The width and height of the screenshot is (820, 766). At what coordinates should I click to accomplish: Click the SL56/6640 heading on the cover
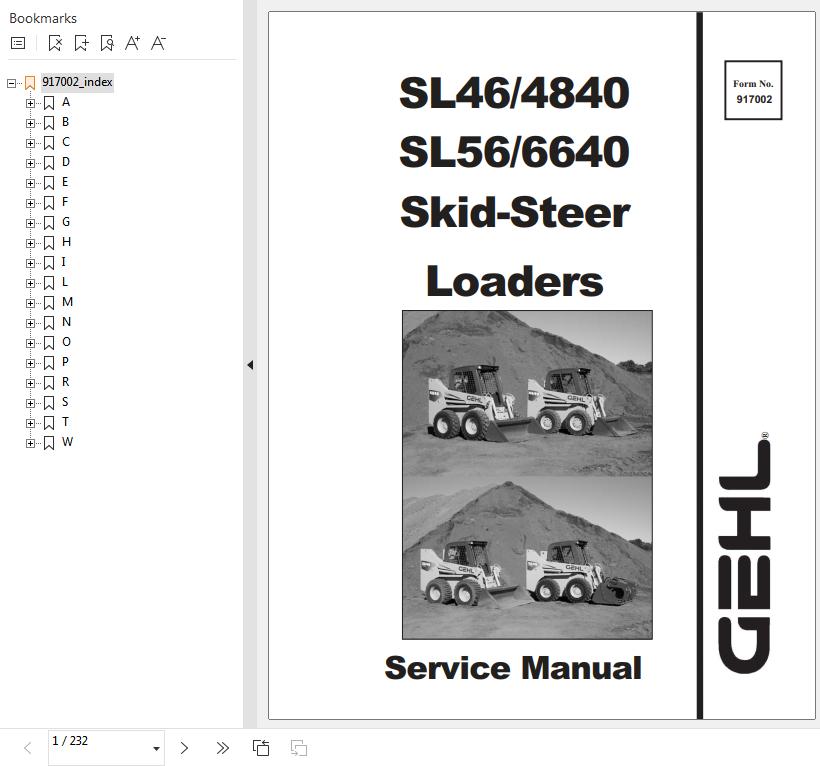515,152
